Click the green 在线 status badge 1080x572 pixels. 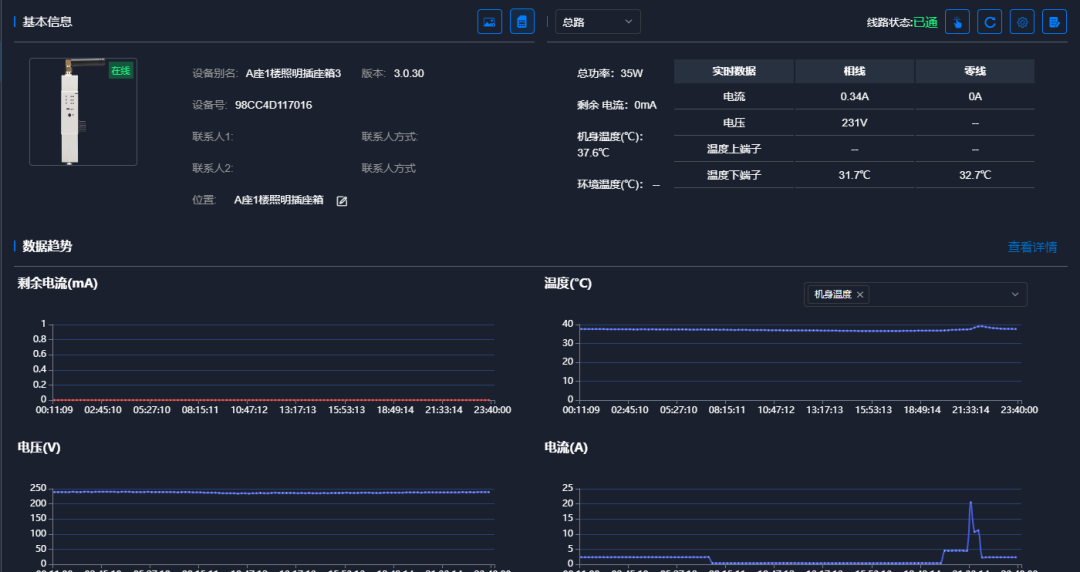click(x=120, y=71)
